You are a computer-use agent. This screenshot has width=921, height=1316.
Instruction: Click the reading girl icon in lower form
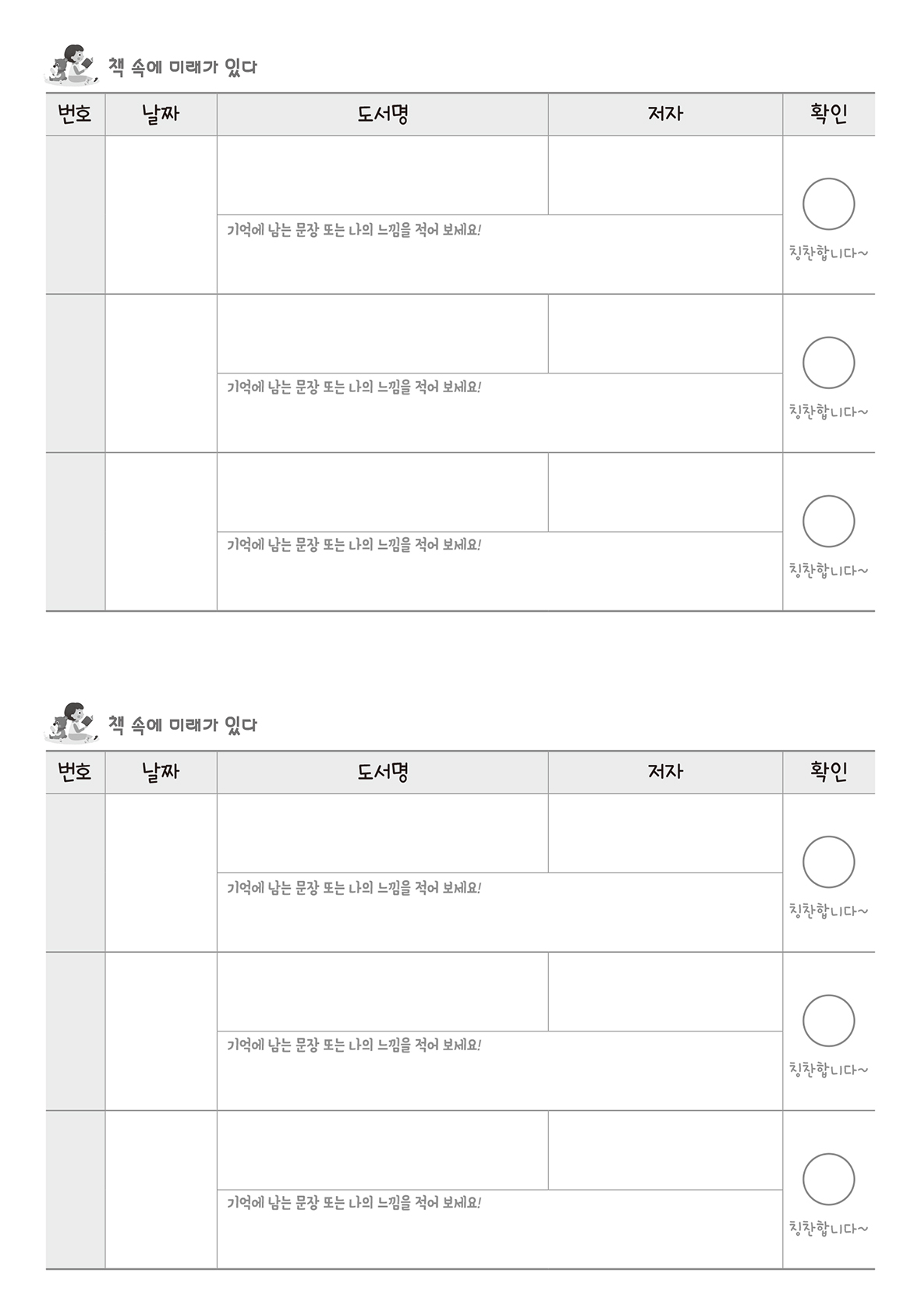pos(72,723)
